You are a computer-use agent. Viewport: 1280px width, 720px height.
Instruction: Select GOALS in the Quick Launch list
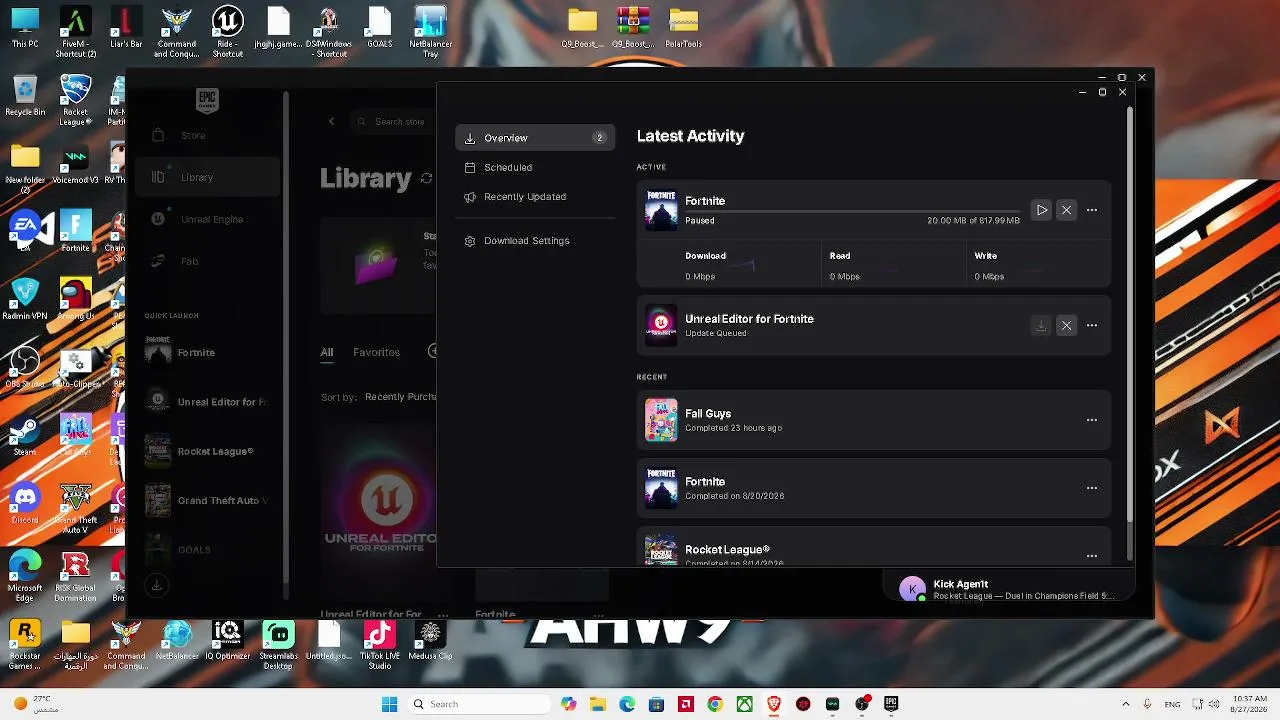tap(207, 549)
